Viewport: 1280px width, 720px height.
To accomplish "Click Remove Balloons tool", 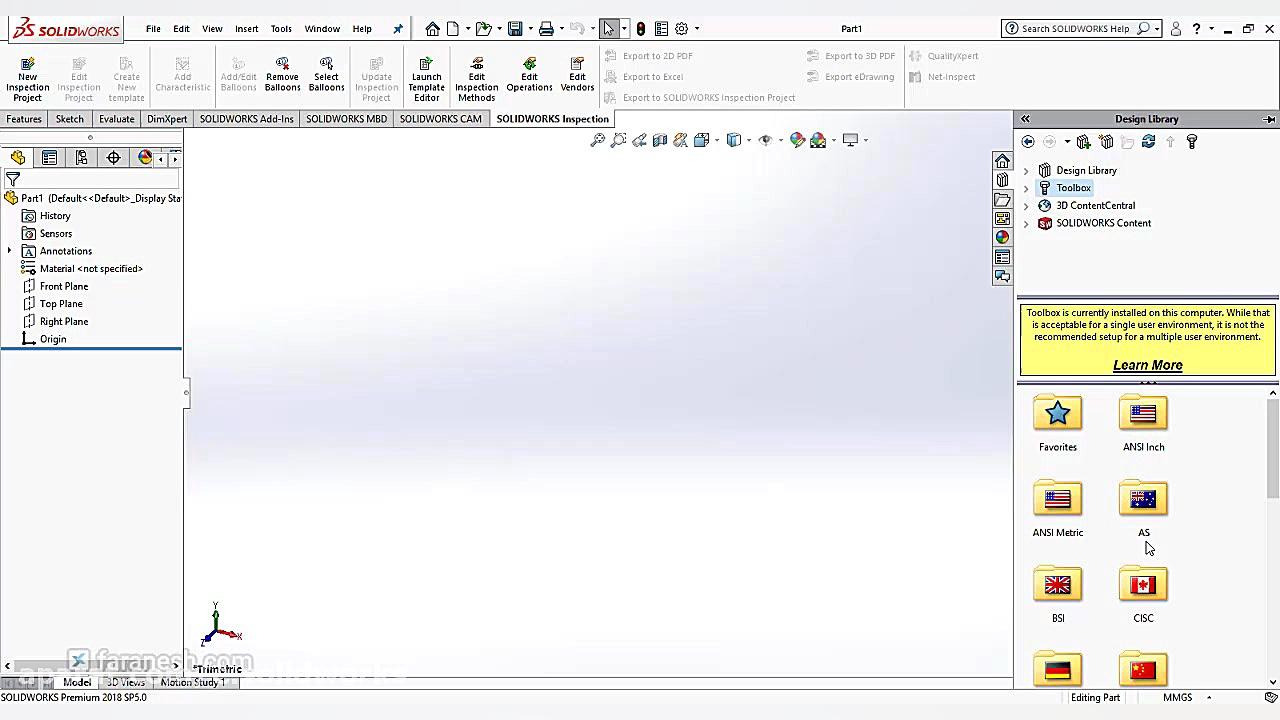I will pos(282,74).
